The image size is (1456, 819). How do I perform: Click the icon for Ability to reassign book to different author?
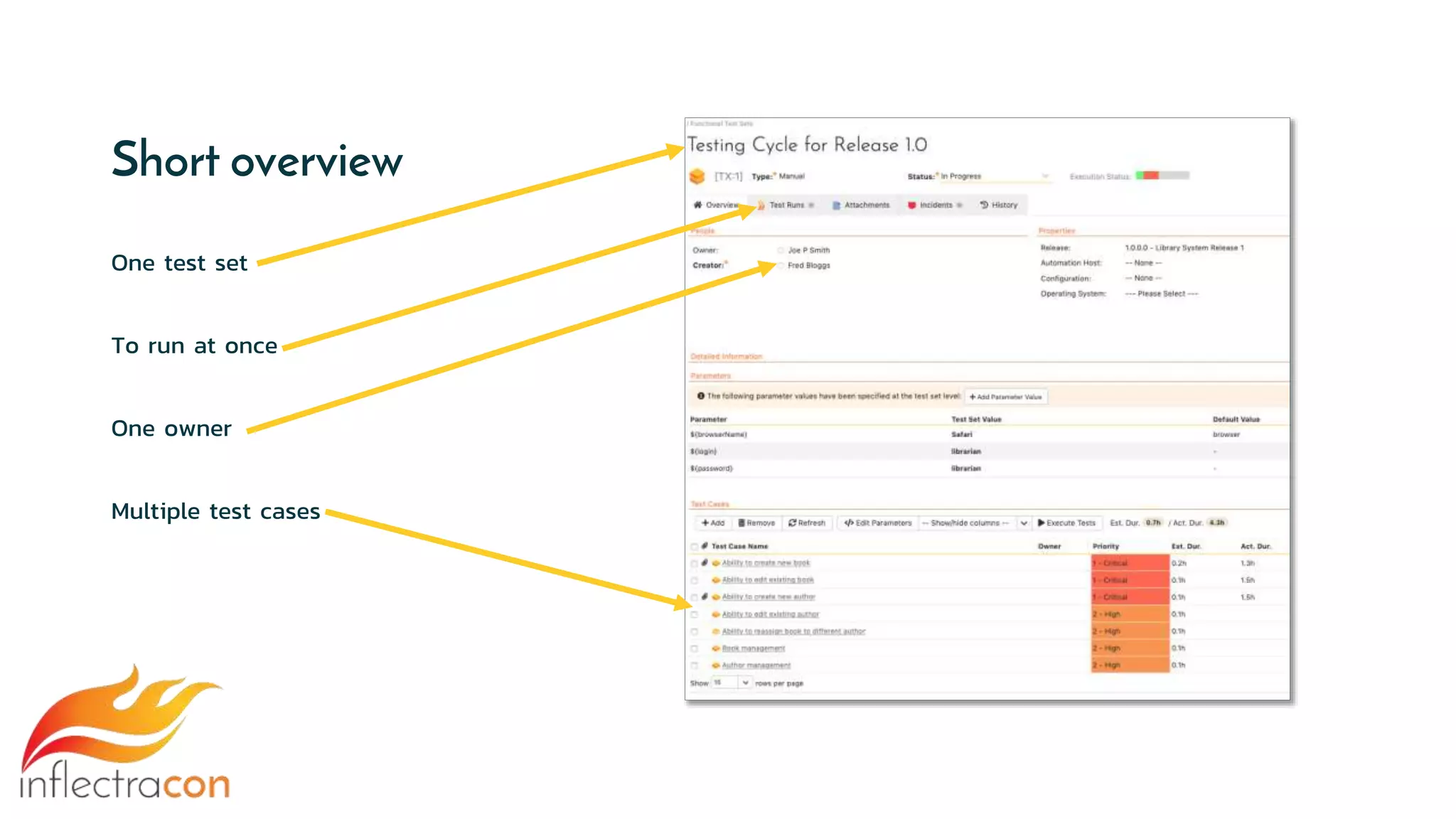[x=716, y=631]
